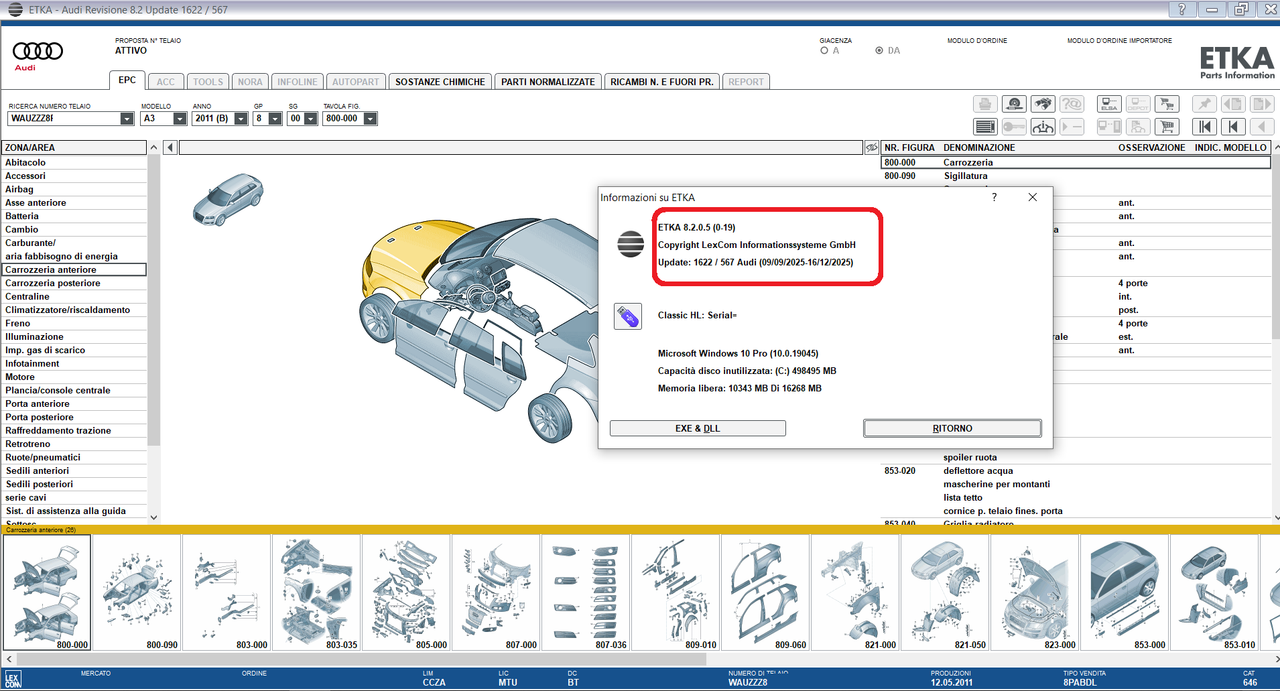Select the 800-090 Sigillatura row
Viewport: 1280px width, 691px height.
1076,175
